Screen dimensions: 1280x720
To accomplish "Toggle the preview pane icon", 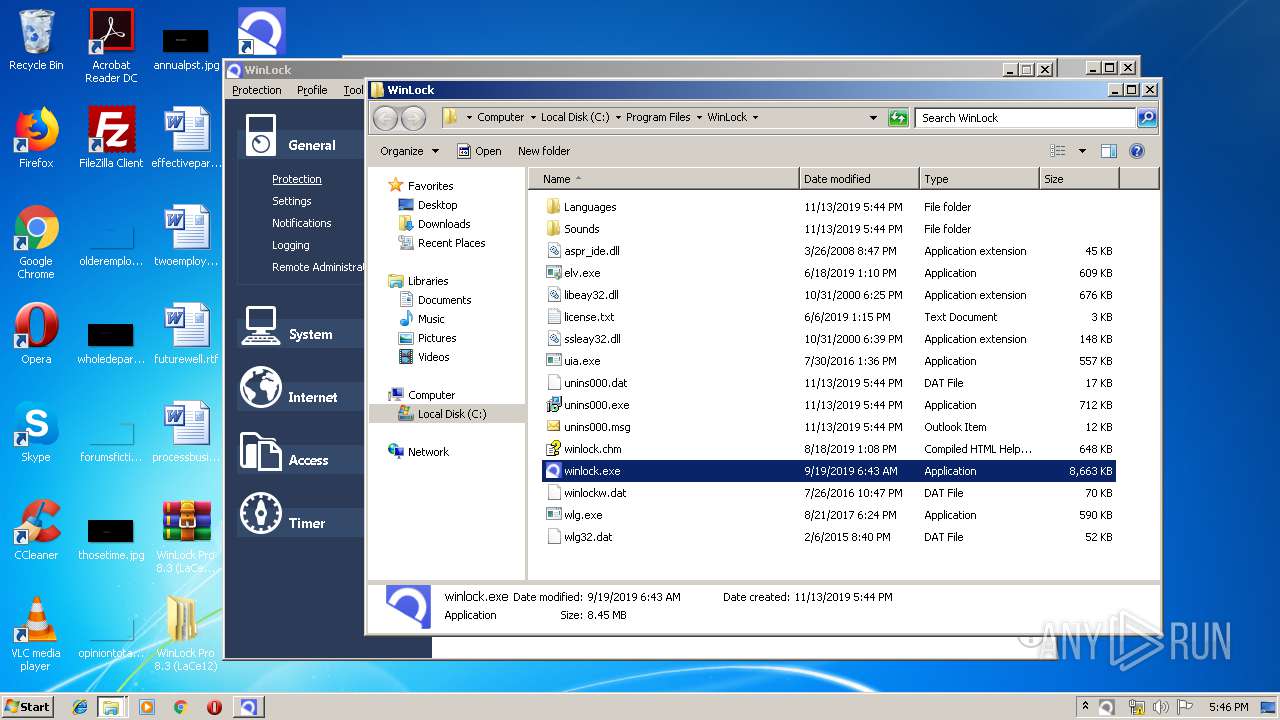I will 1108,151.
